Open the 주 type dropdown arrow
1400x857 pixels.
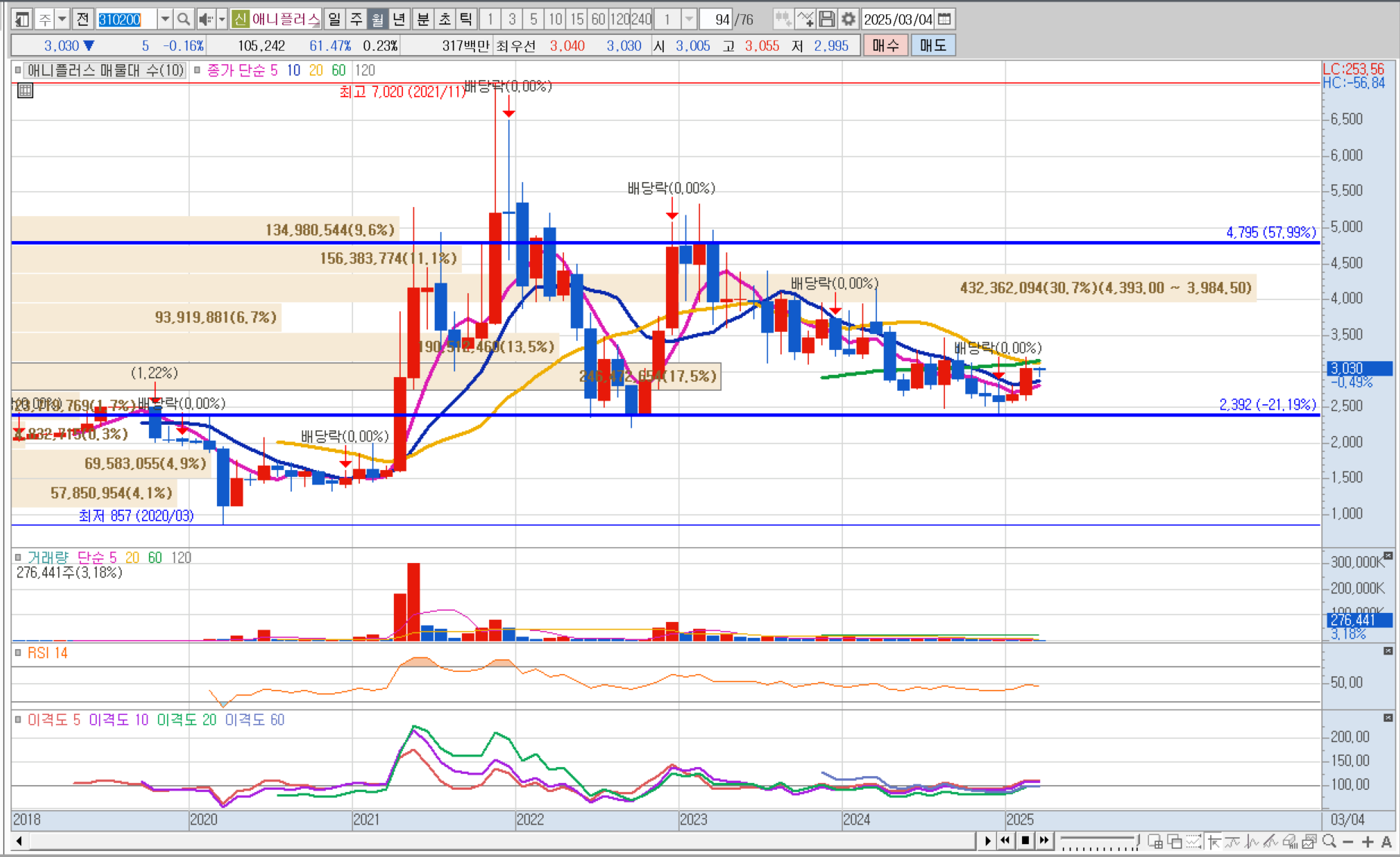(x=63, y=19)
